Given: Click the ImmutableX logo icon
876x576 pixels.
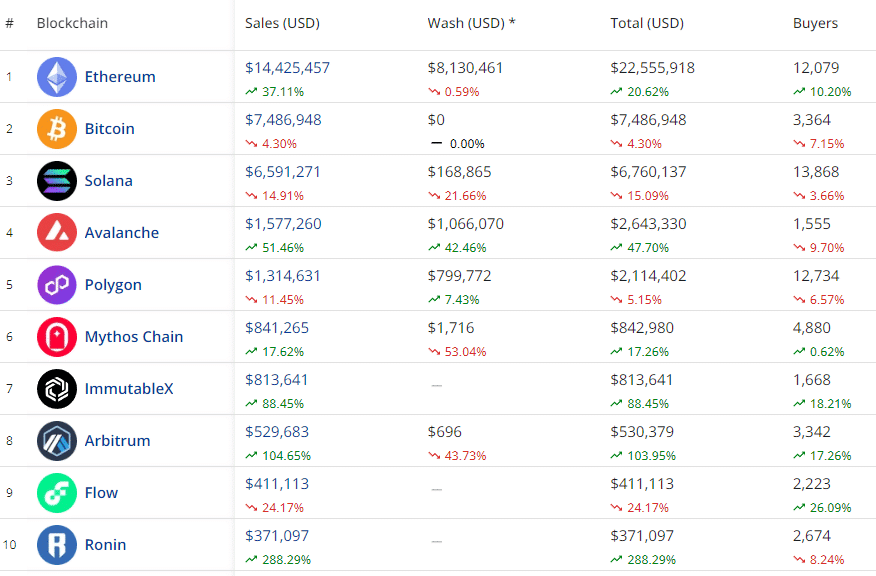Looking at the screenshot, I should tap(57, 388).
